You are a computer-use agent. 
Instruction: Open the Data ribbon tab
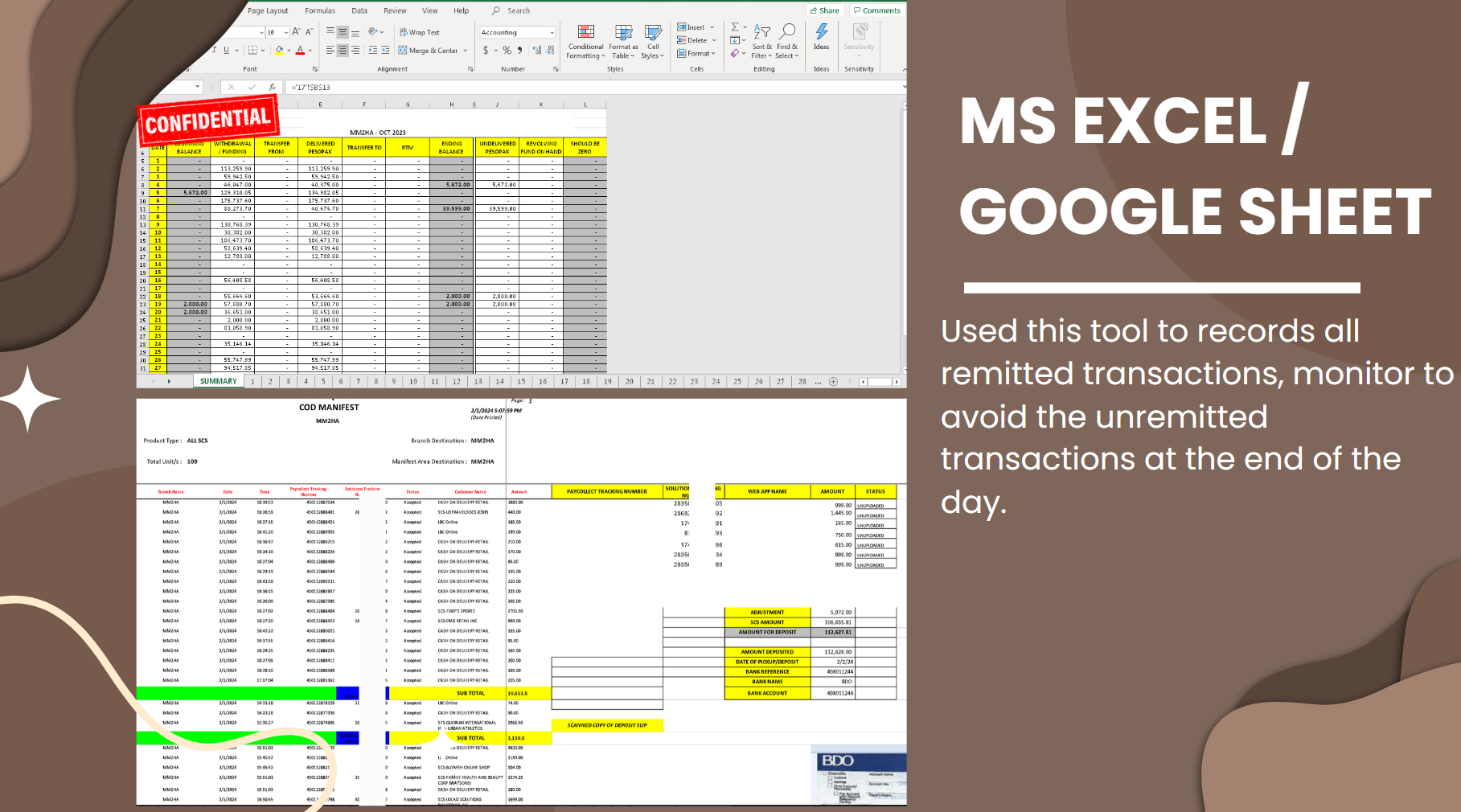[x=359, y=10]
